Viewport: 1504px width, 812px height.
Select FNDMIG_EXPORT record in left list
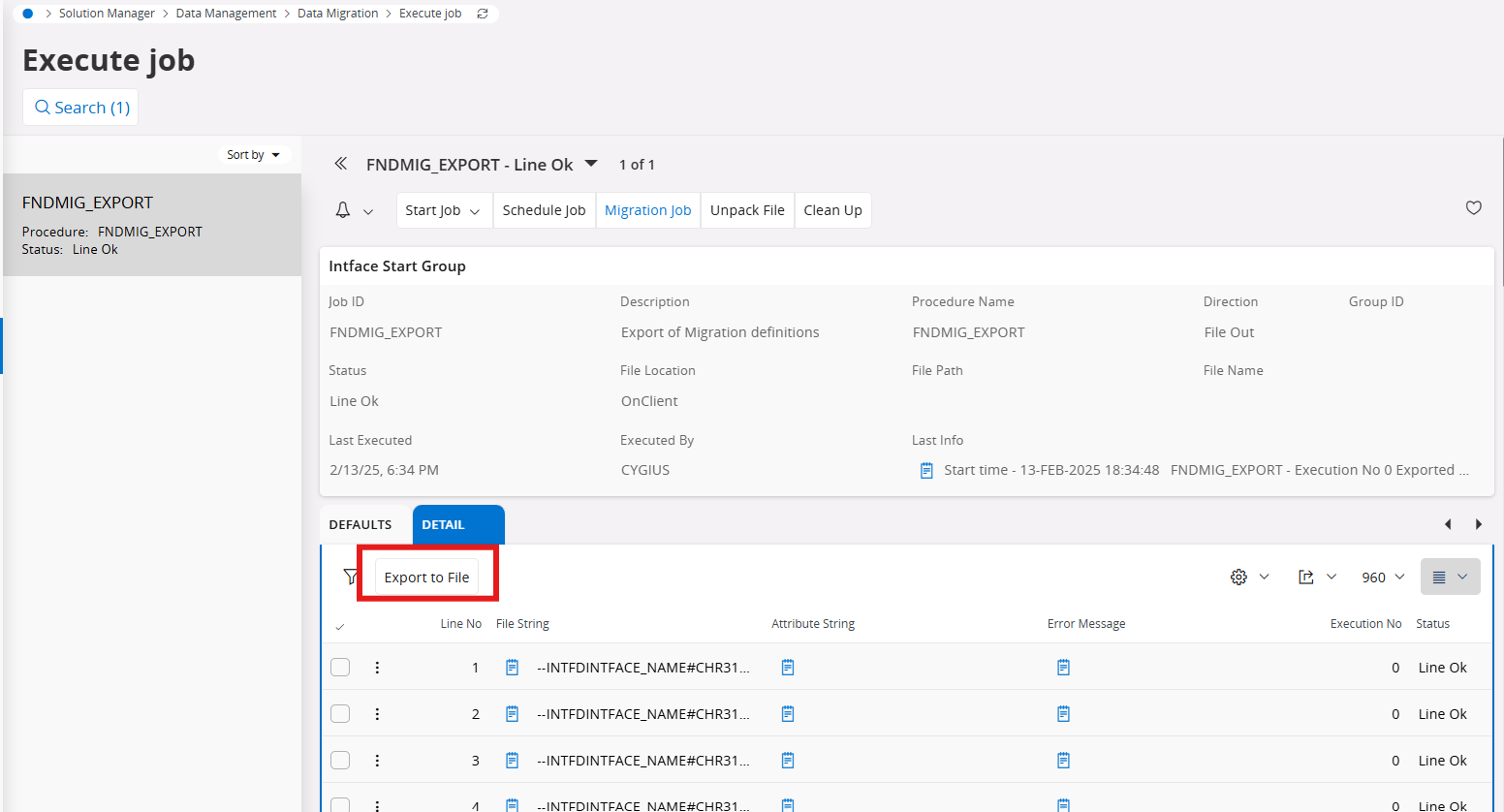[x=152, y=225]
